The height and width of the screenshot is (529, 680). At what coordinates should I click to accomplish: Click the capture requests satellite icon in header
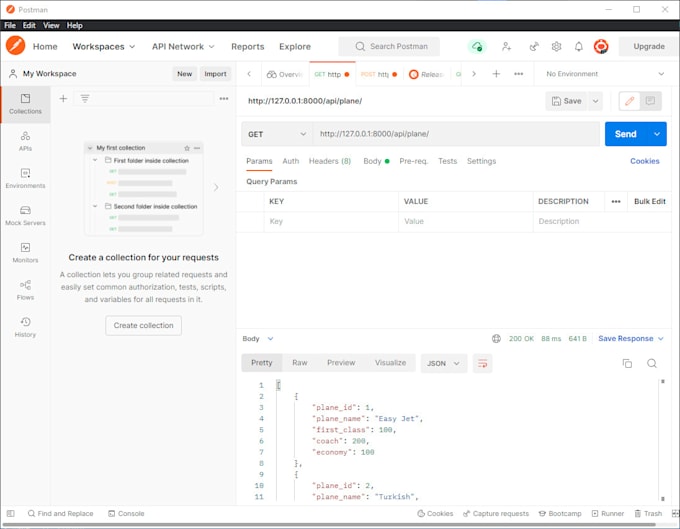[x=534, y=46]
